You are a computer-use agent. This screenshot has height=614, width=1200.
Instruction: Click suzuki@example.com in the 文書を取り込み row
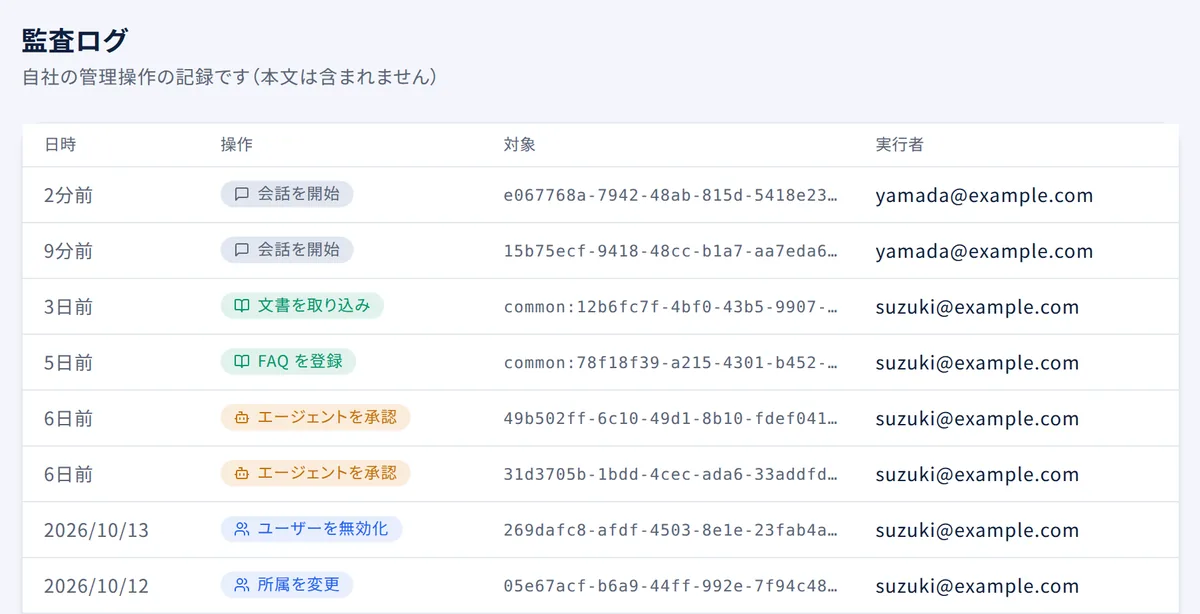(x=978, y=307)
